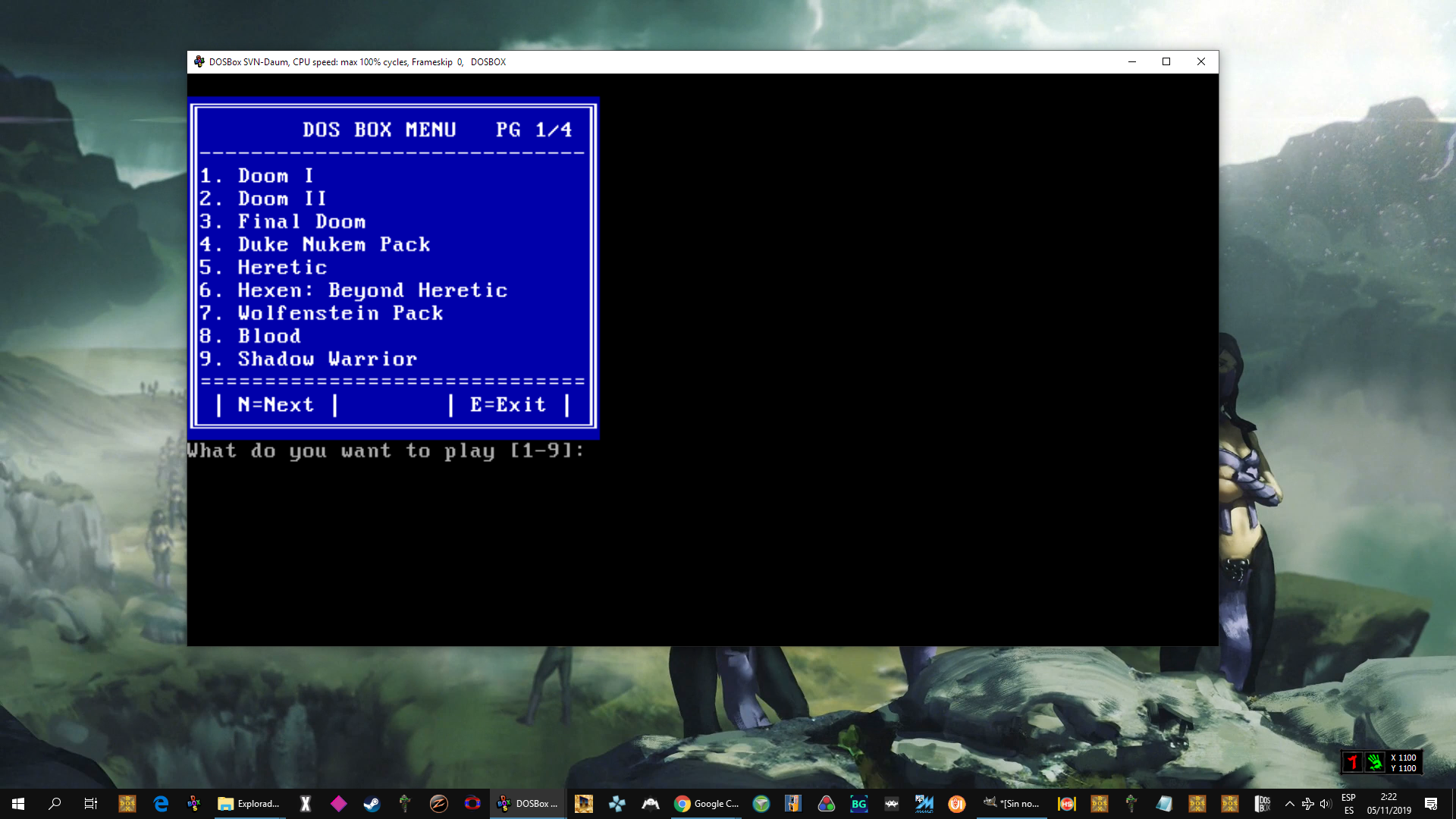Click the colorful DOSBox icon beside Edge
The height and width of the screenshot is (819, 1456).
[x=194, y=804]
